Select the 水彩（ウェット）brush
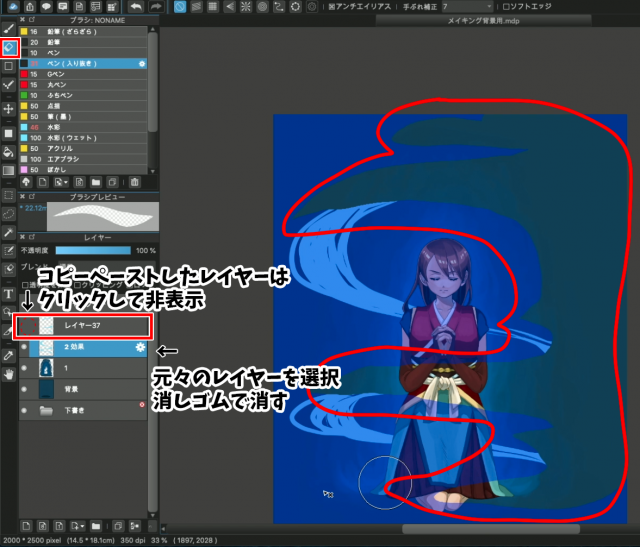This screenshot has height=547, width=640. (84, 138)
